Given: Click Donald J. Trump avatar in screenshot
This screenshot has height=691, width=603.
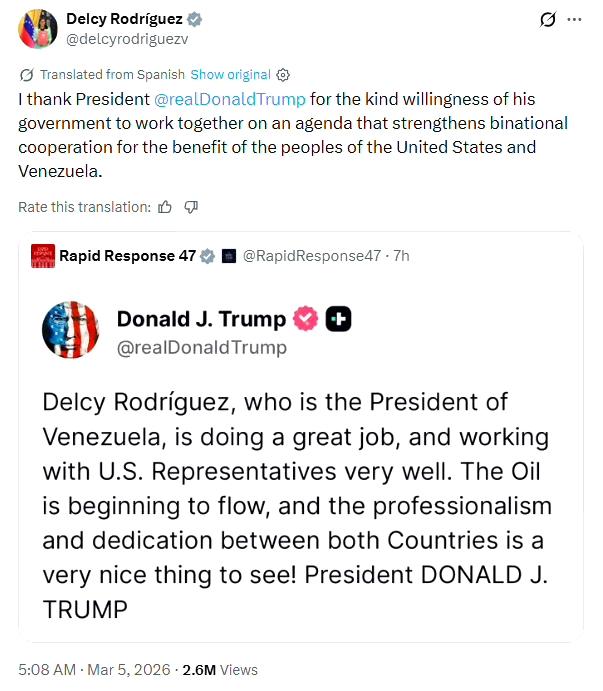Looking at the screenshot, I should point(71,330).
